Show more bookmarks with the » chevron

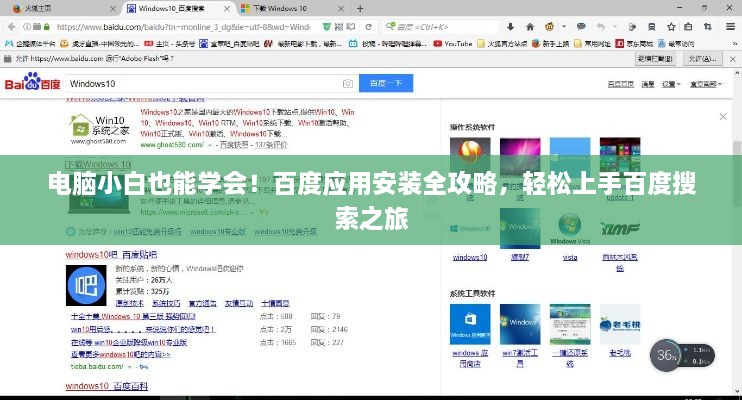(734, 44)
